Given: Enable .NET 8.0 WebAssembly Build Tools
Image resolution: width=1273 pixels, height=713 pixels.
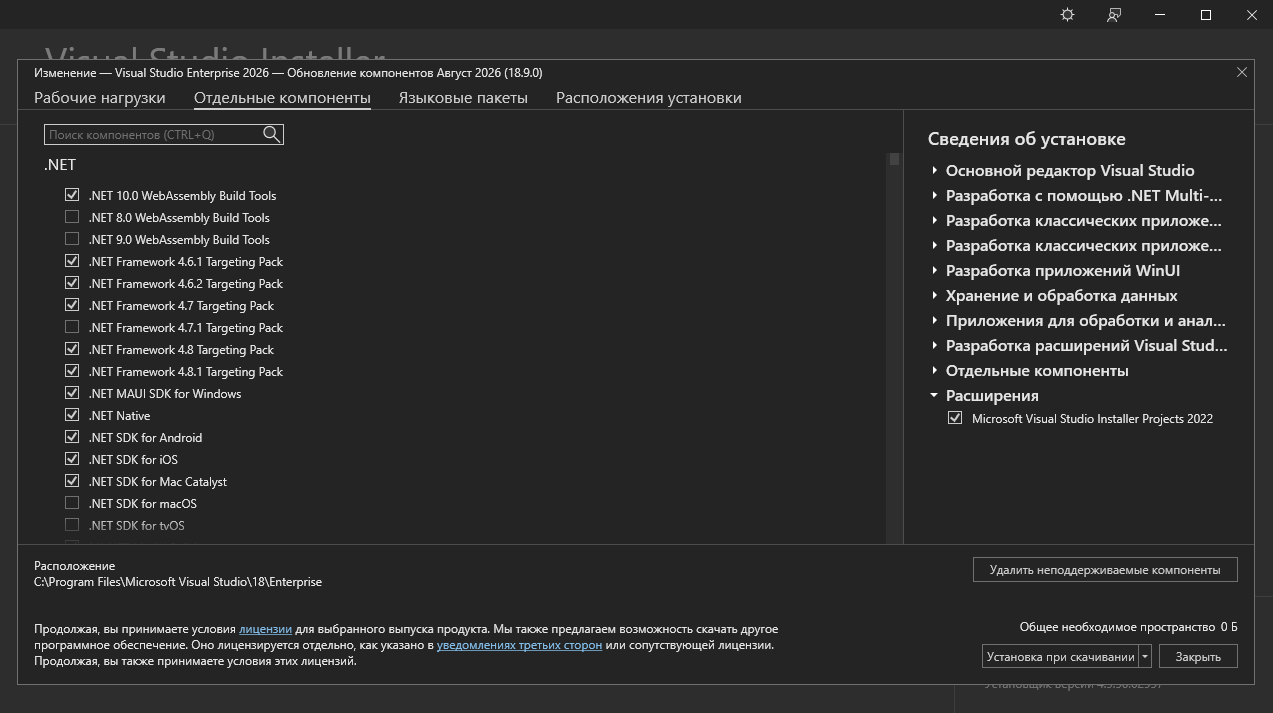Looking at the screenshot, I should point(72,217).
